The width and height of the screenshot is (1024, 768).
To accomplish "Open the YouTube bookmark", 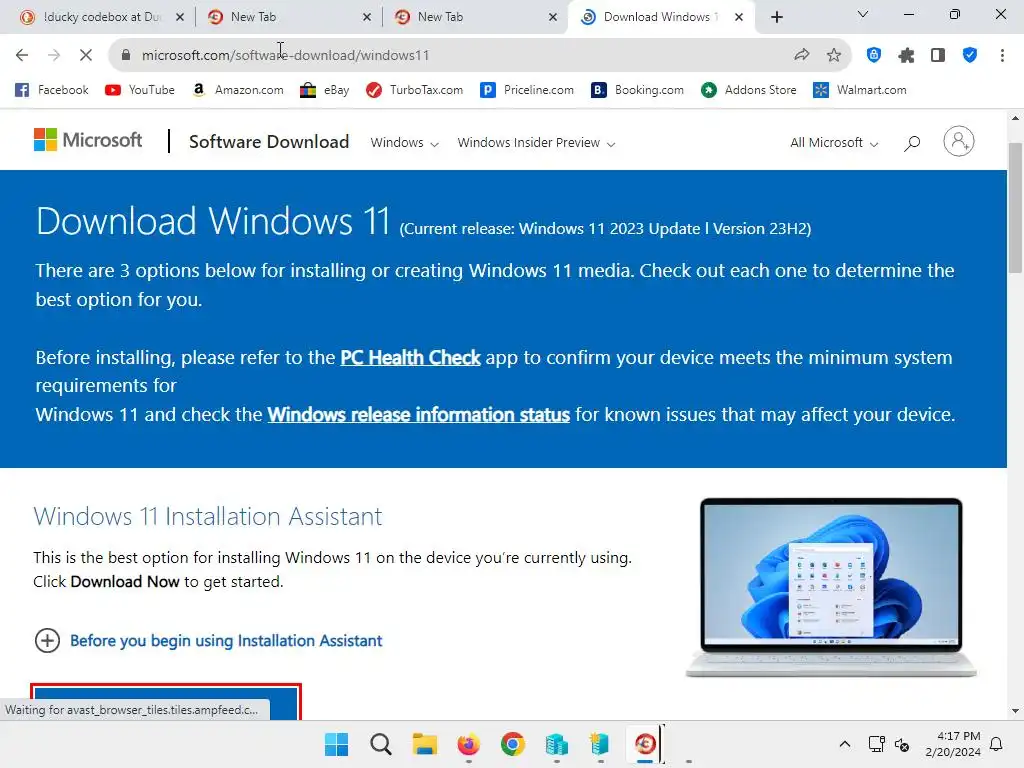I will [140, 90].
